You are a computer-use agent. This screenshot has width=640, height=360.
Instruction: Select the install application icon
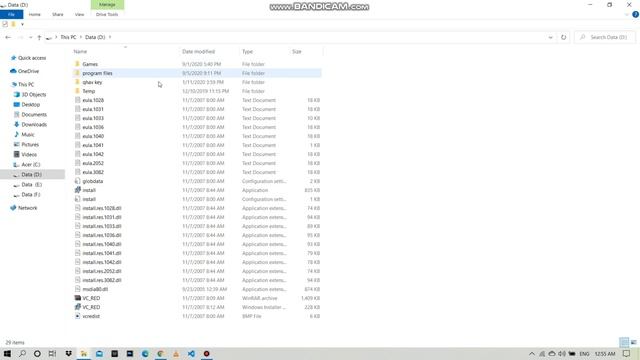[78, 190]
